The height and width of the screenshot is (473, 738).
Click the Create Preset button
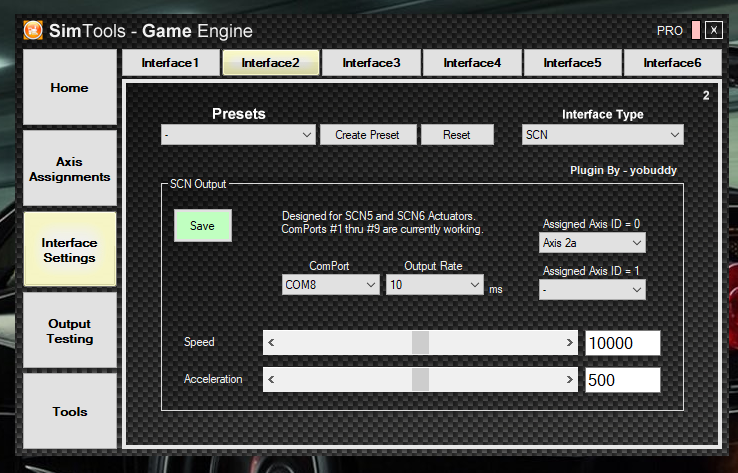click(368, 135)
